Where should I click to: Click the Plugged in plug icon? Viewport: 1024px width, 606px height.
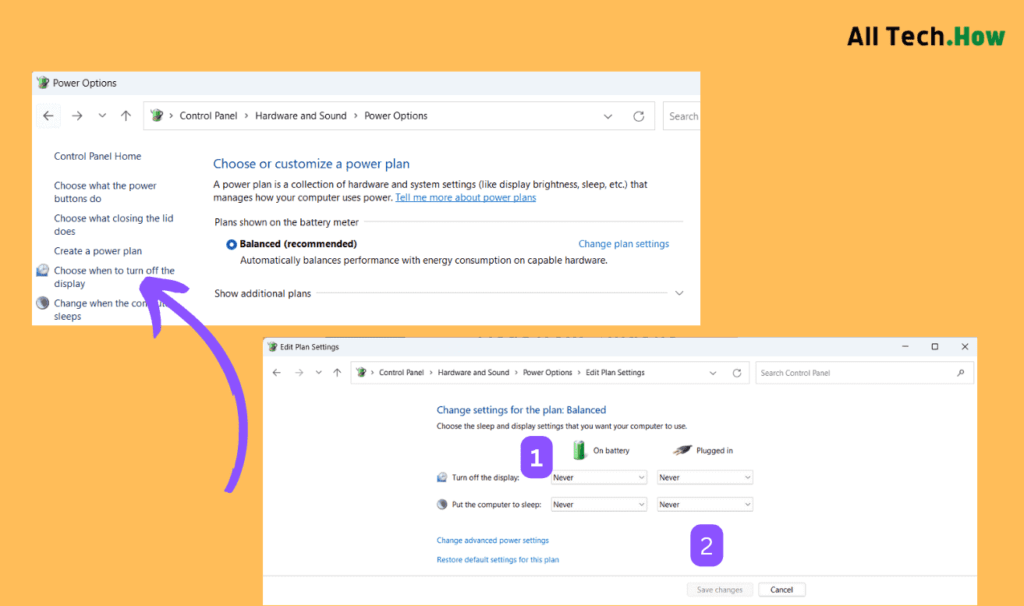tap(682, 450)
